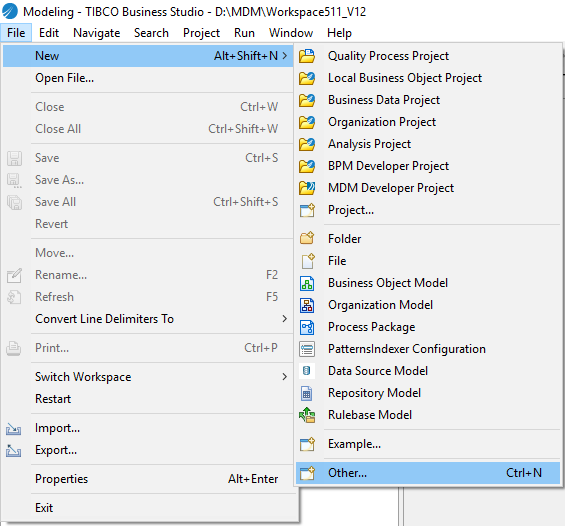
Task: Click the Data Source Model icon
Action: (307, 371)
